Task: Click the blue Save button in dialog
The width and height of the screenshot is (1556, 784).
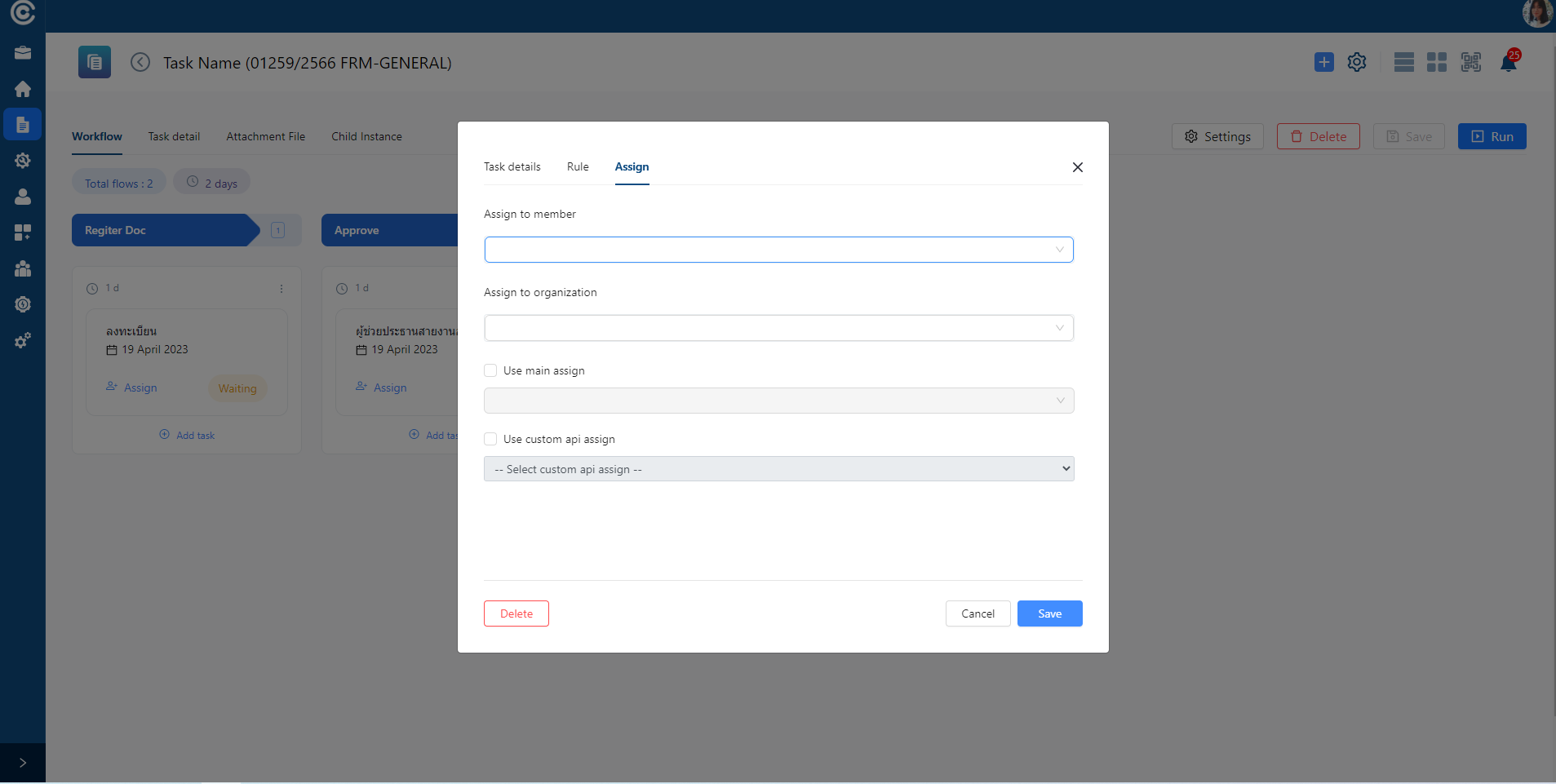Action: pos(1049,613)
